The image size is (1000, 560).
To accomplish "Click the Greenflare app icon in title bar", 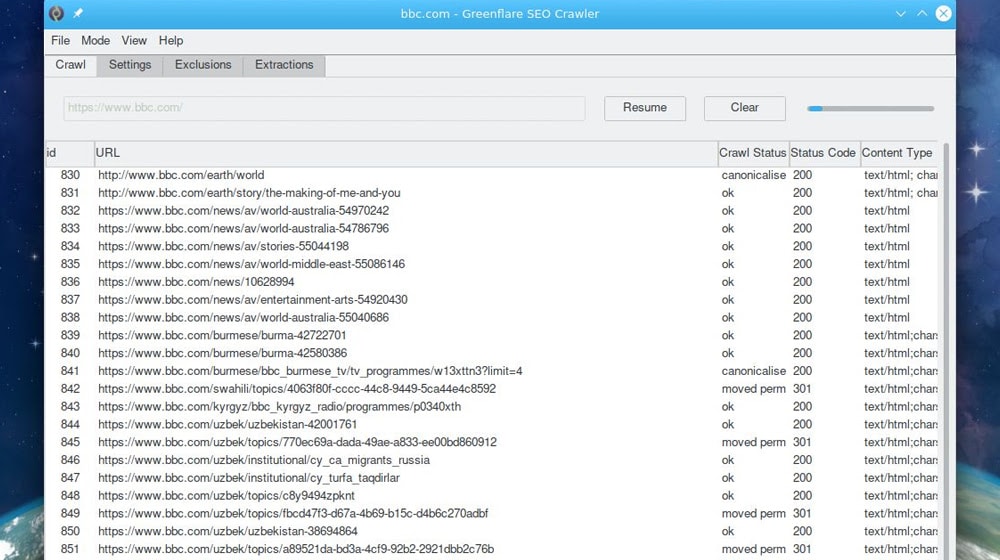I will point(57,13).
